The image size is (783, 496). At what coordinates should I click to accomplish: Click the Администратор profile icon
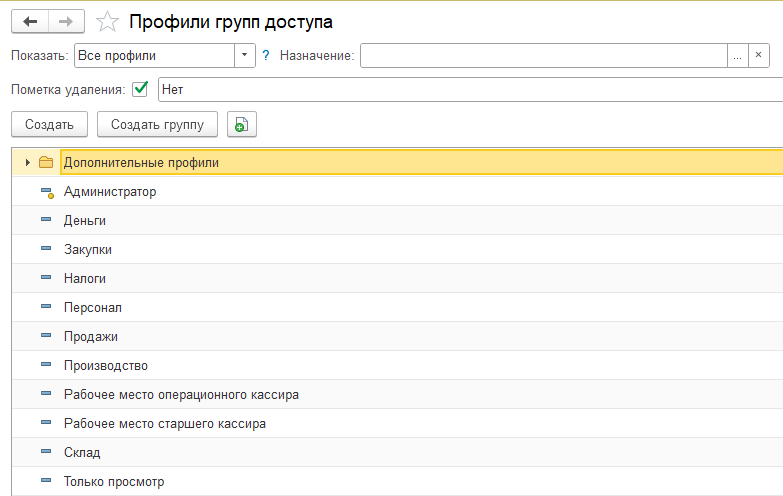tap(47, 192)
